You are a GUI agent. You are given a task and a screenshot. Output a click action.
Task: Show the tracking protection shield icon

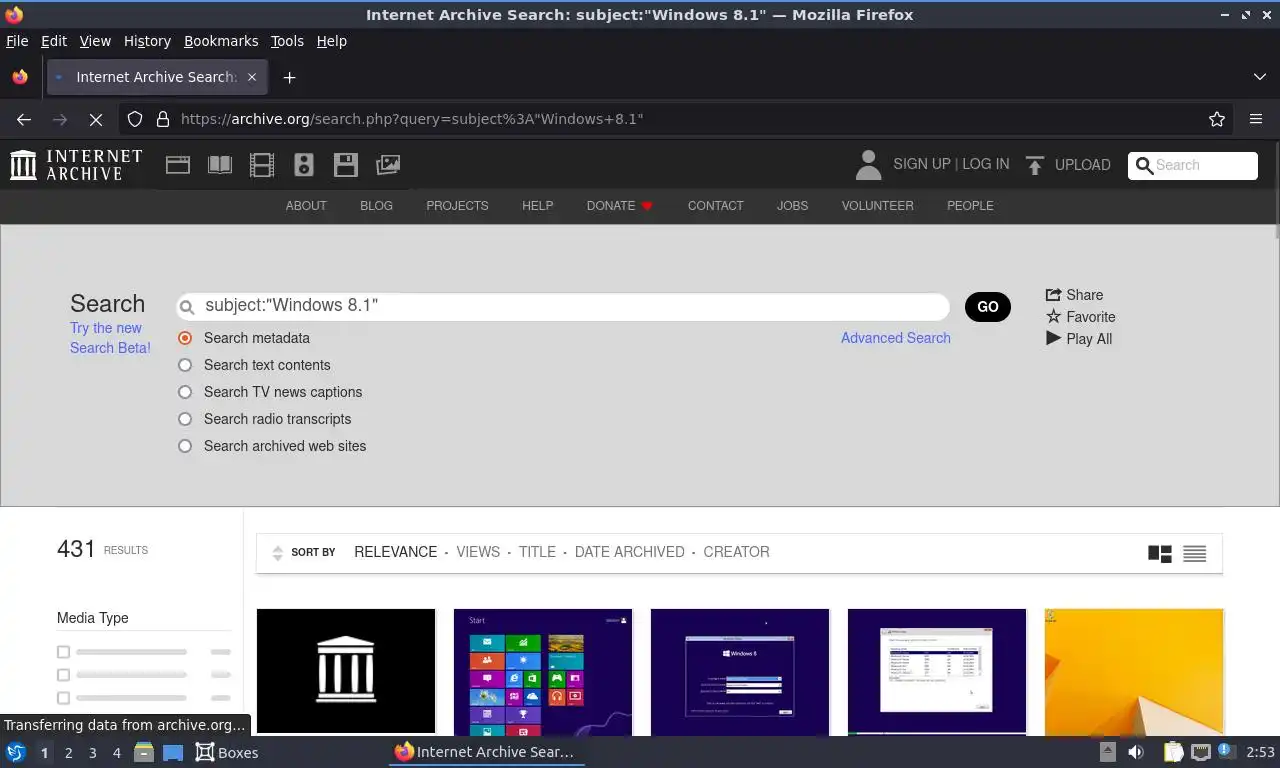click(x=135, y=119)
